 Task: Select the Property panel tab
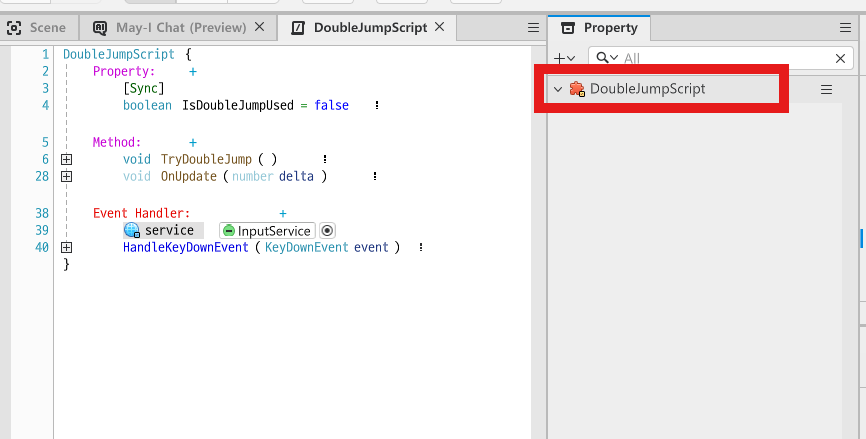coord(599,28)
